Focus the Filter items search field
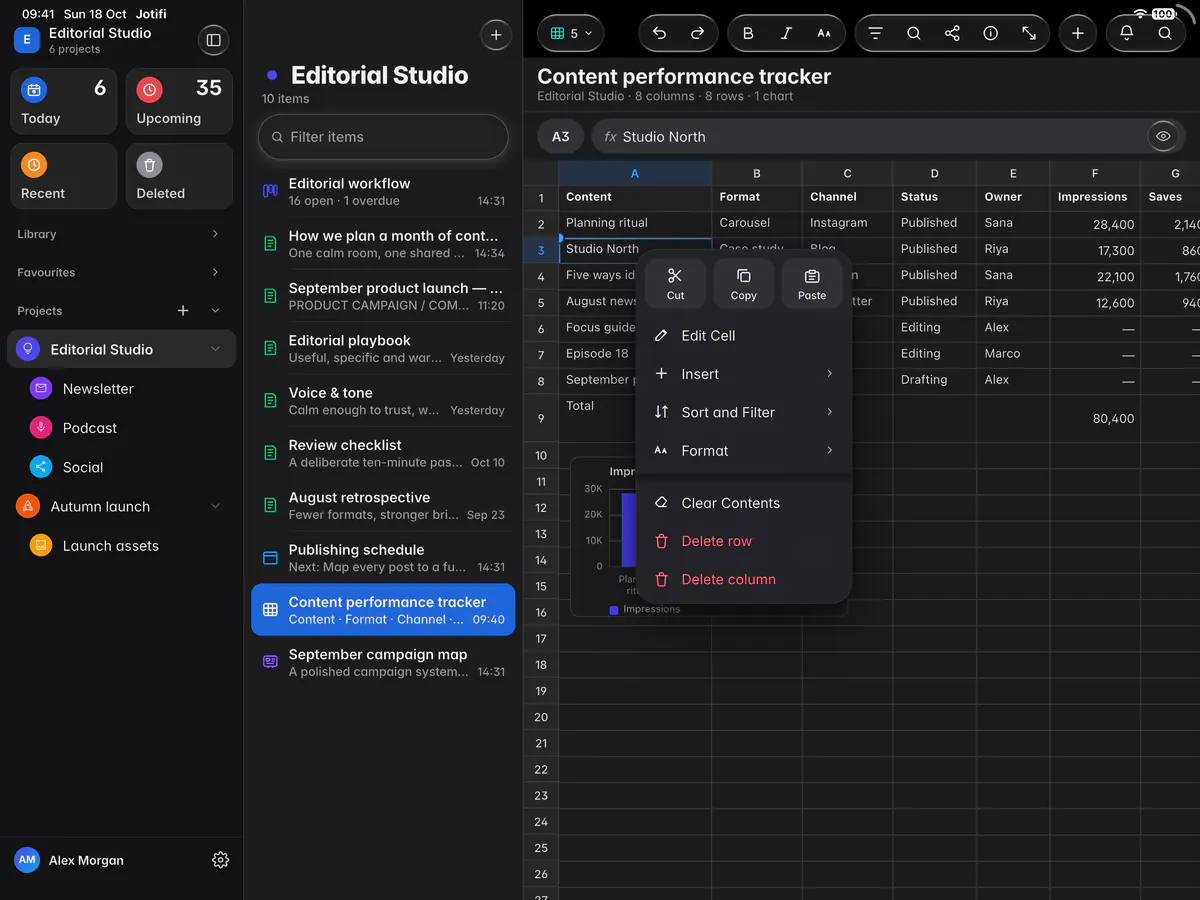The image size is (1200, 900). 383,137
